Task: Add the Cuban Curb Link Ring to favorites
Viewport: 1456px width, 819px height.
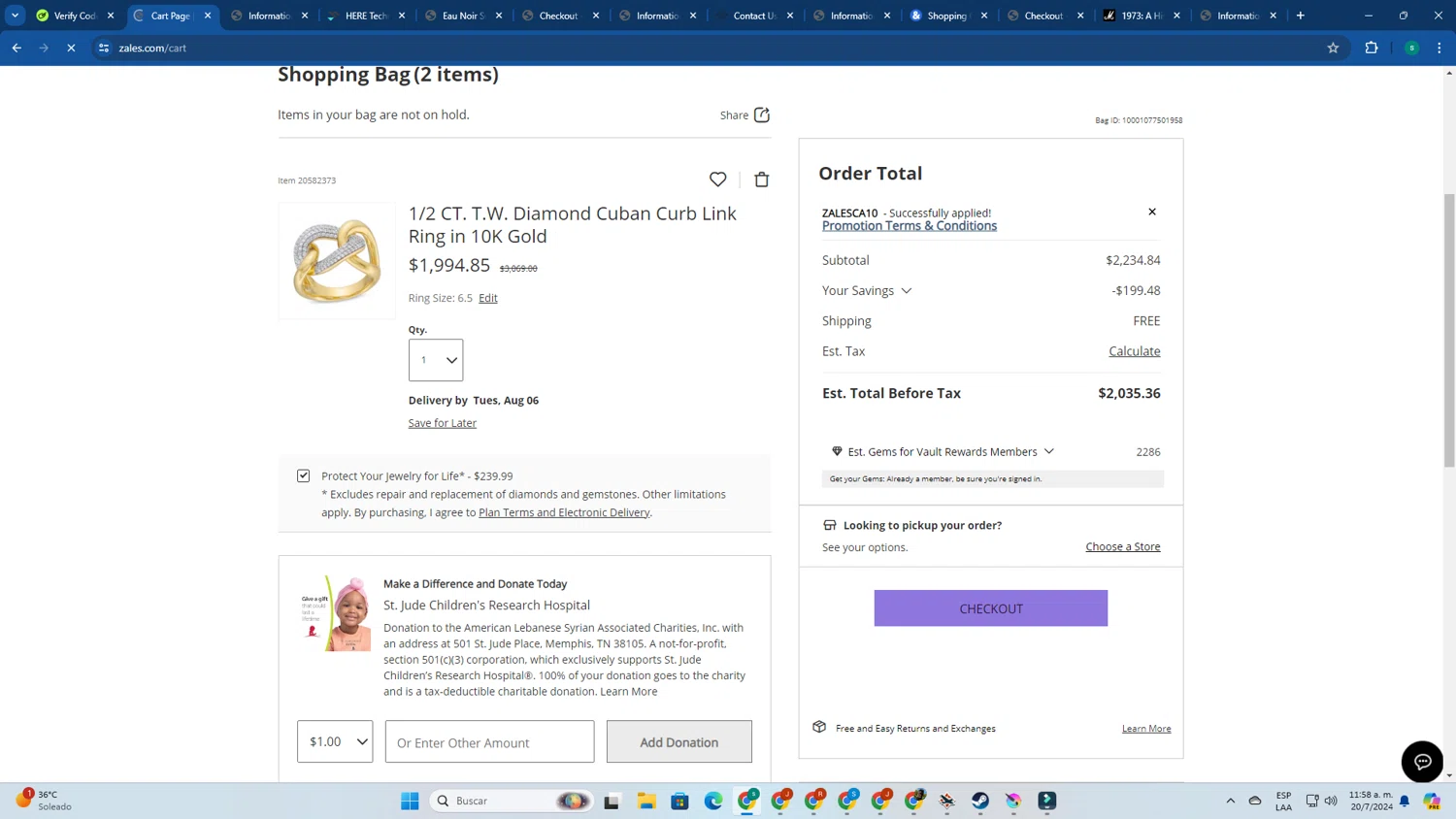Action: tap(717, 180)
